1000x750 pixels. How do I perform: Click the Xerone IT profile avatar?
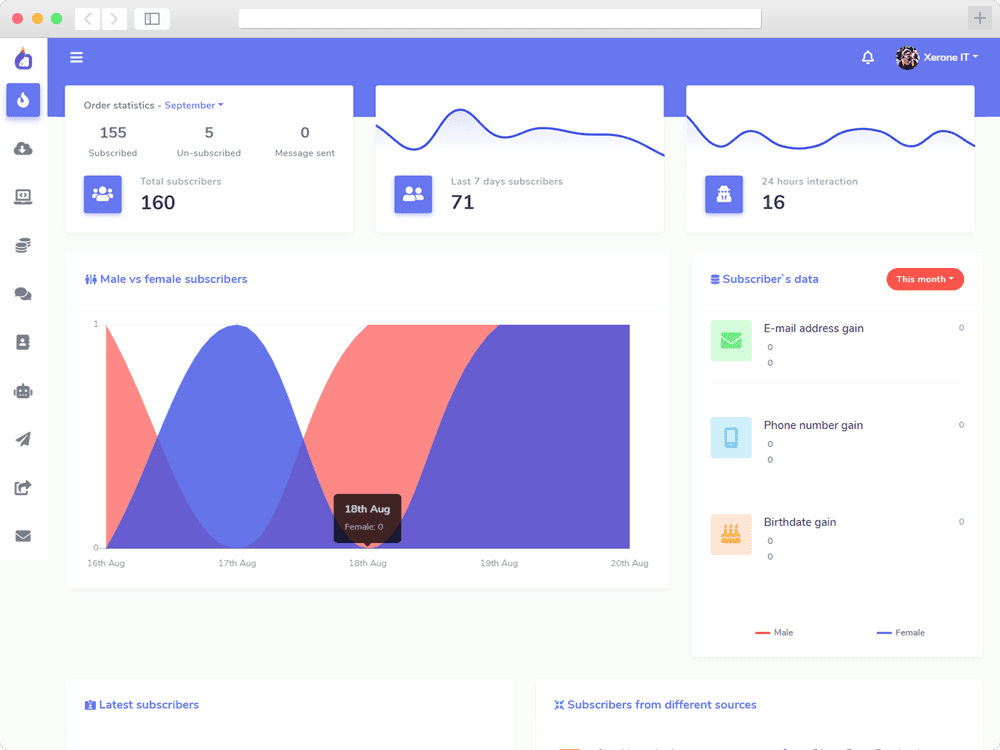pos(907,57)
